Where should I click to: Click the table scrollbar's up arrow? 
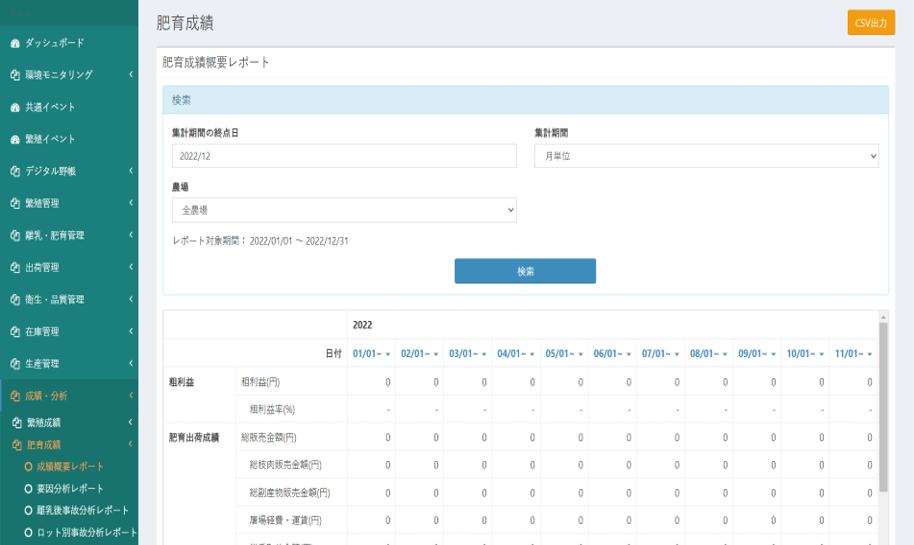tap(883, 317)
